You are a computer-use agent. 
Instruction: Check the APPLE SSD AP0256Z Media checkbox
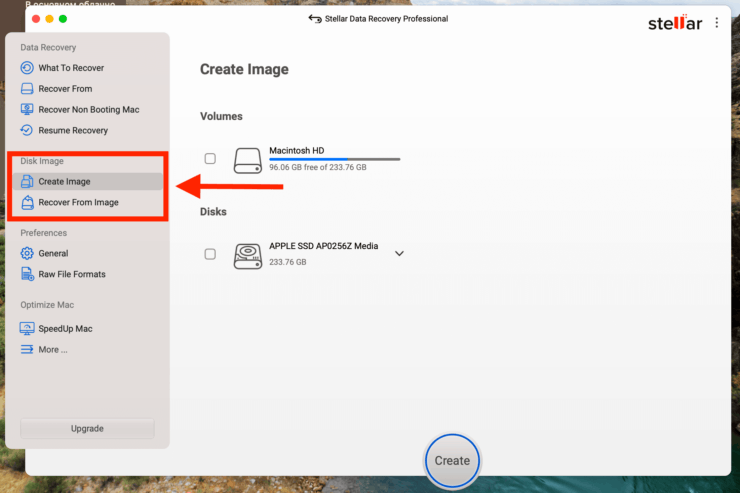(x=210, y=254)
